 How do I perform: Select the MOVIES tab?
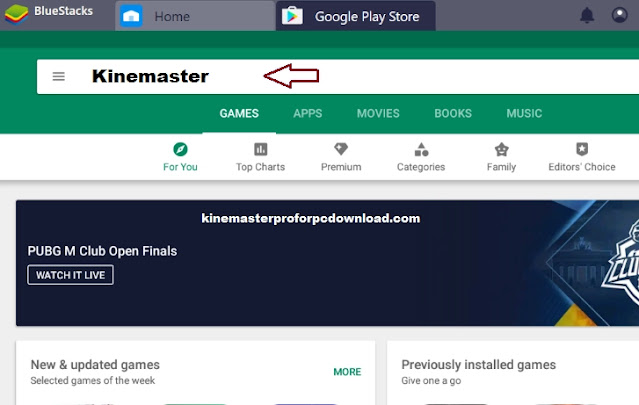coord(378,113)
